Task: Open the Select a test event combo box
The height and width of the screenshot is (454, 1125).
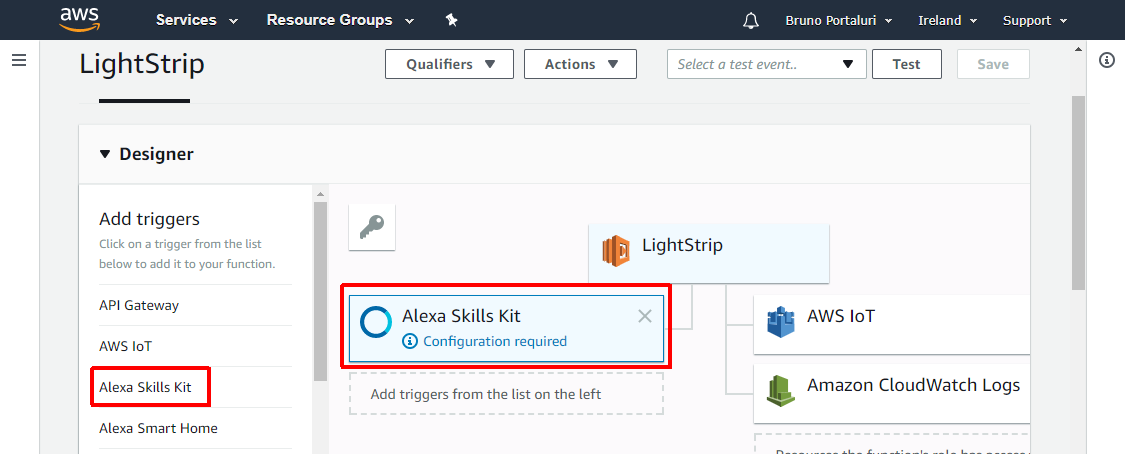Action: coord(766,64)
